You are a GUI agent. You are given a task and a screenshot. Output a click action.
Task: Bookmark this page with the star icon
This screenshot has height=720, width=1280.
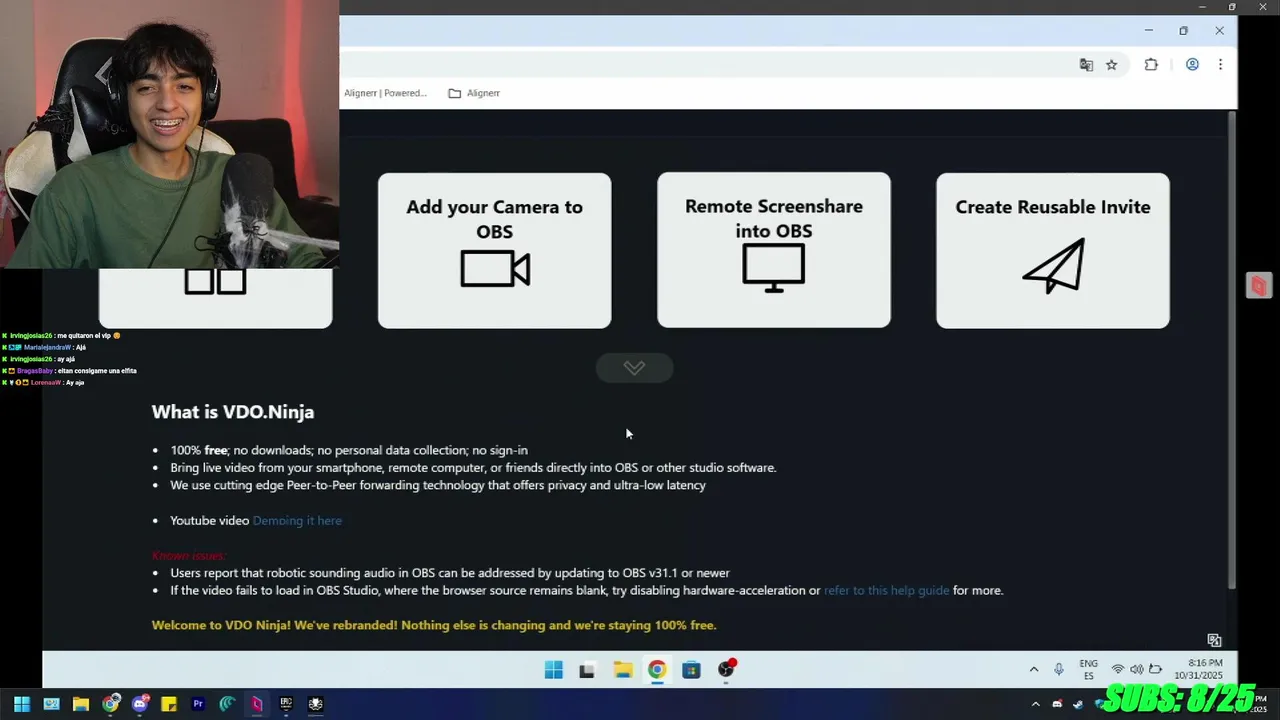(1111, 64)
